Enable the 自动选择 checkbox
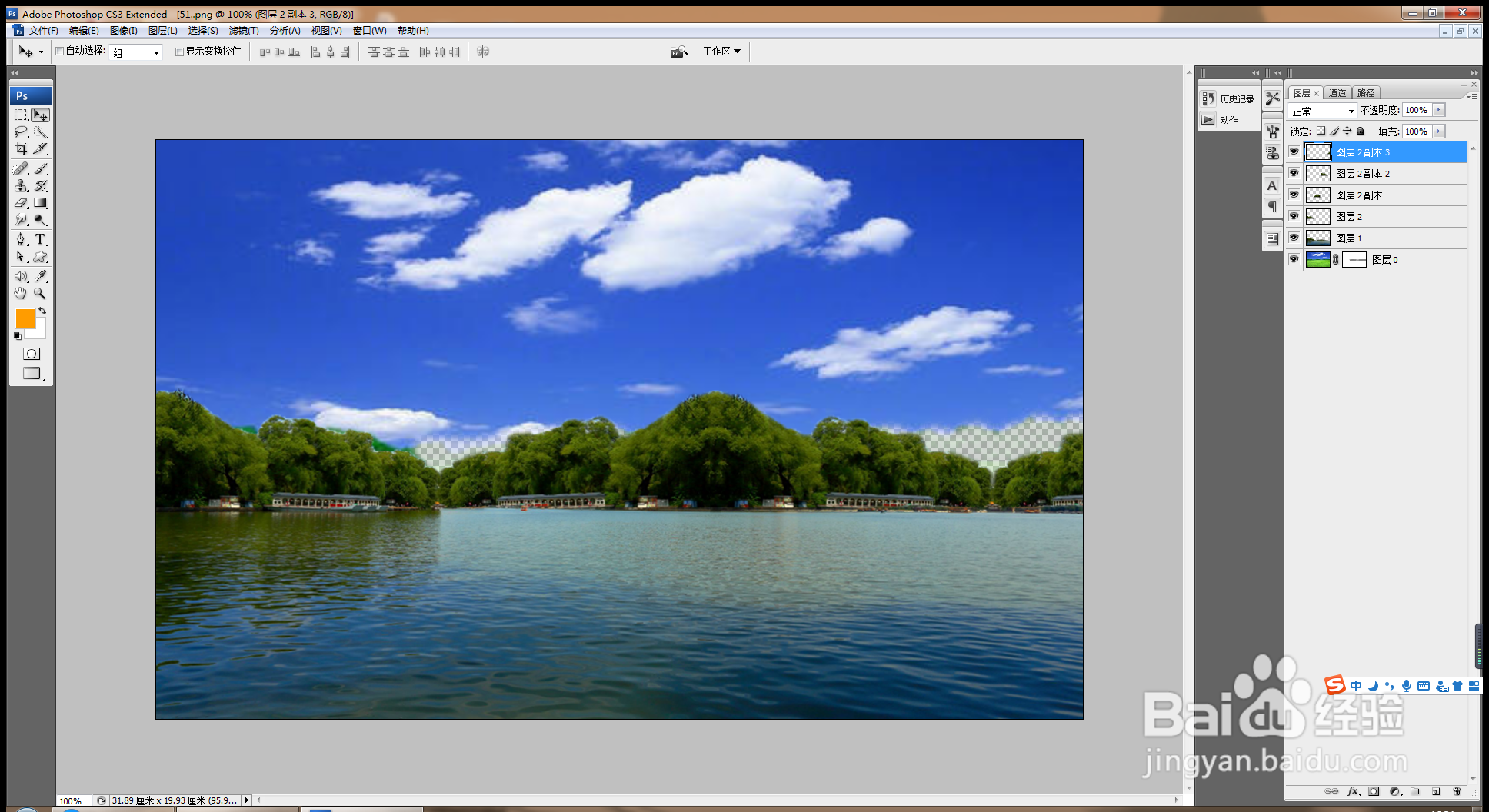1489x812 pixels. coord(60,52)
